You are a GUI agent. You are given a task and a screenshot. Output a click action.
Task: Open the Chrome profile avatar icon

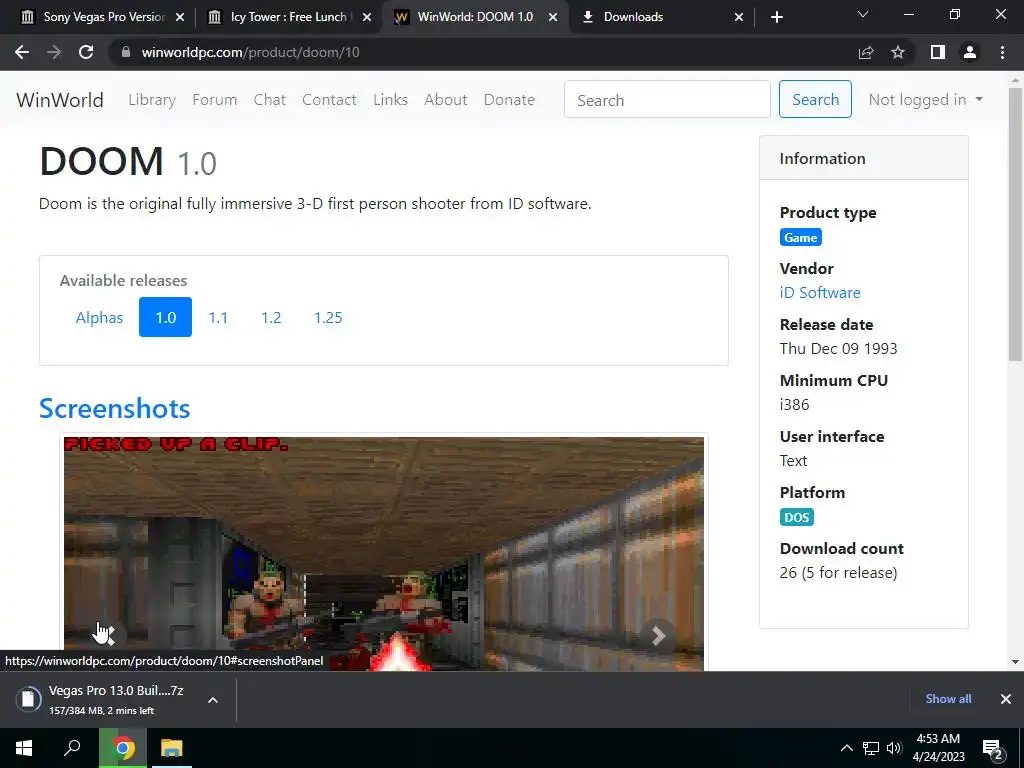(x=970, y=52)
